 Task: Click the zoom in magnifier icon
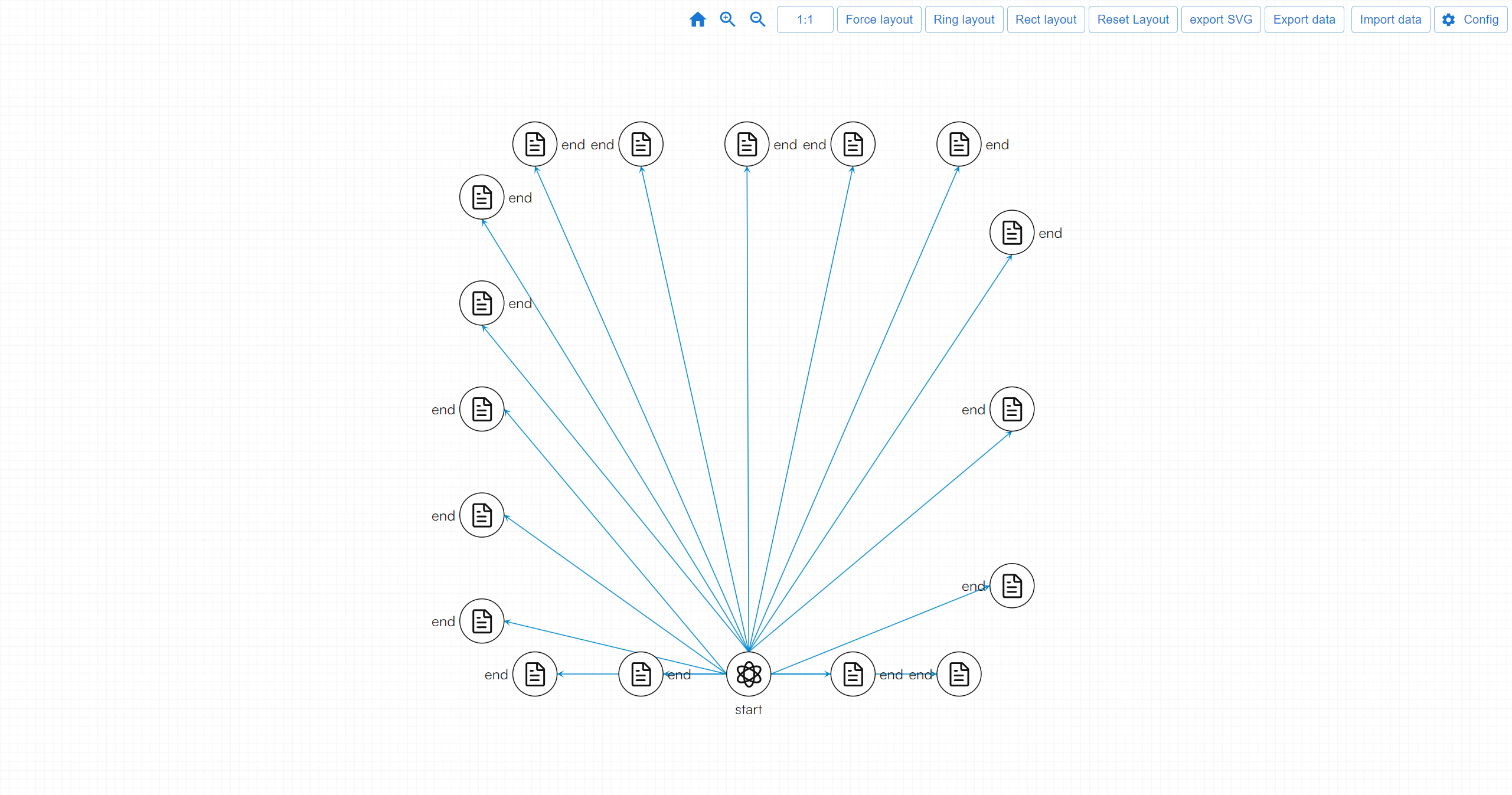tap(727, 19)
